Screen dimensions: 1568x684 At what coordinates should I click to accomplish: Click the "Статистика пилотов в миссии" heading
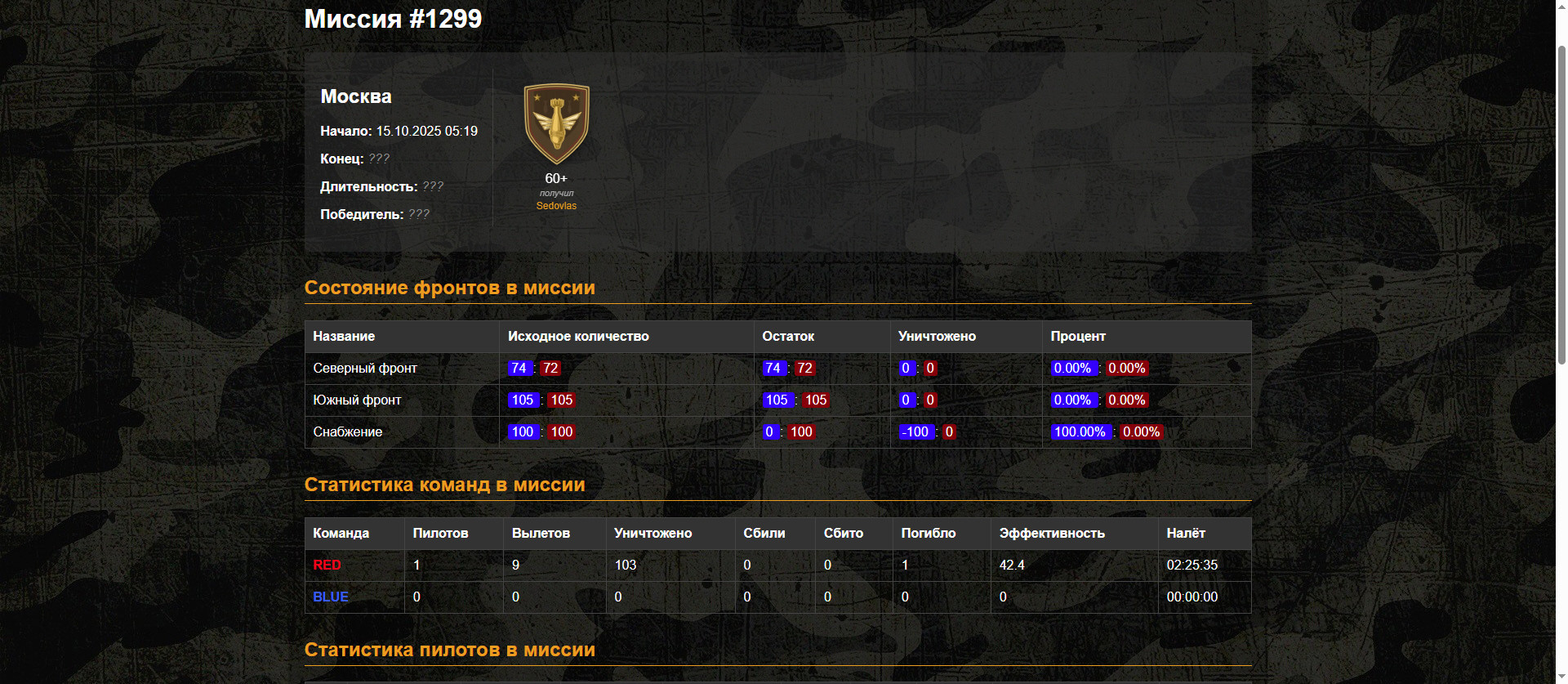[x=450, y=650]
